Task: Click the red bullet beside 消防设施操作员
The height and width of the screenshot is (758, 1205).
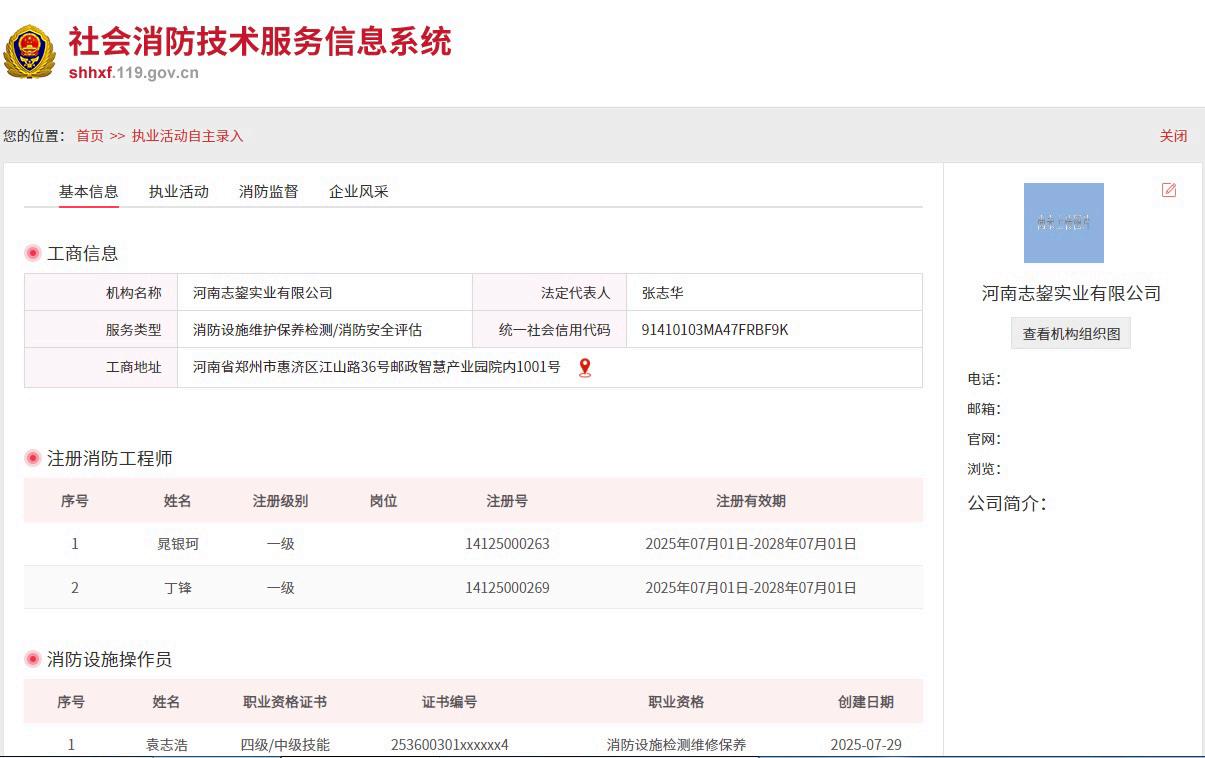Action: click(33, 659)
